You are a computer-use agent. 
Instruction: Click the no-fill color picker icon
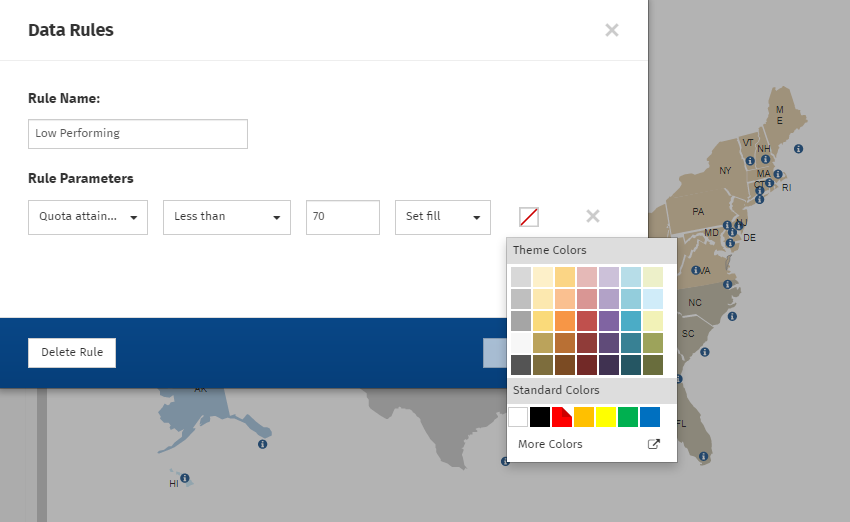529,217
